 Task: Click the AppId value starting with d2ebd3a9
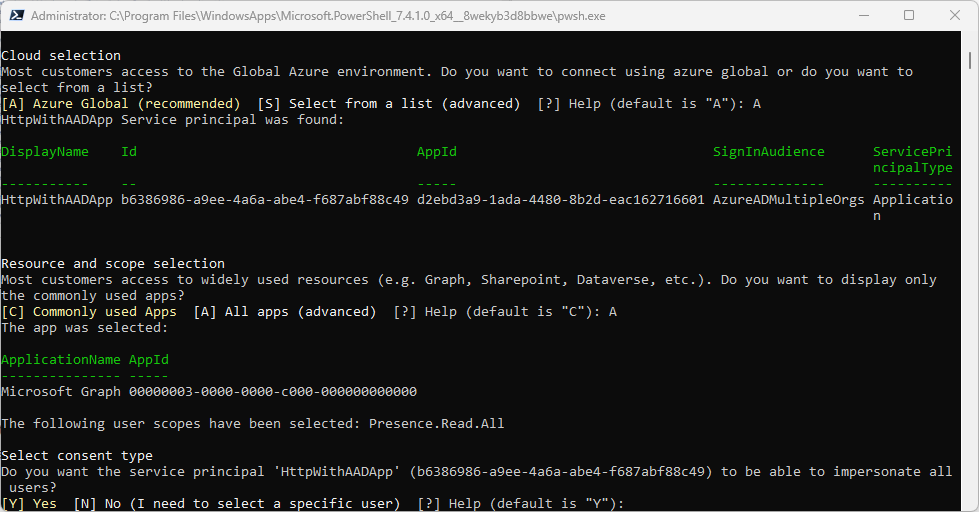(x=561, y=200)
